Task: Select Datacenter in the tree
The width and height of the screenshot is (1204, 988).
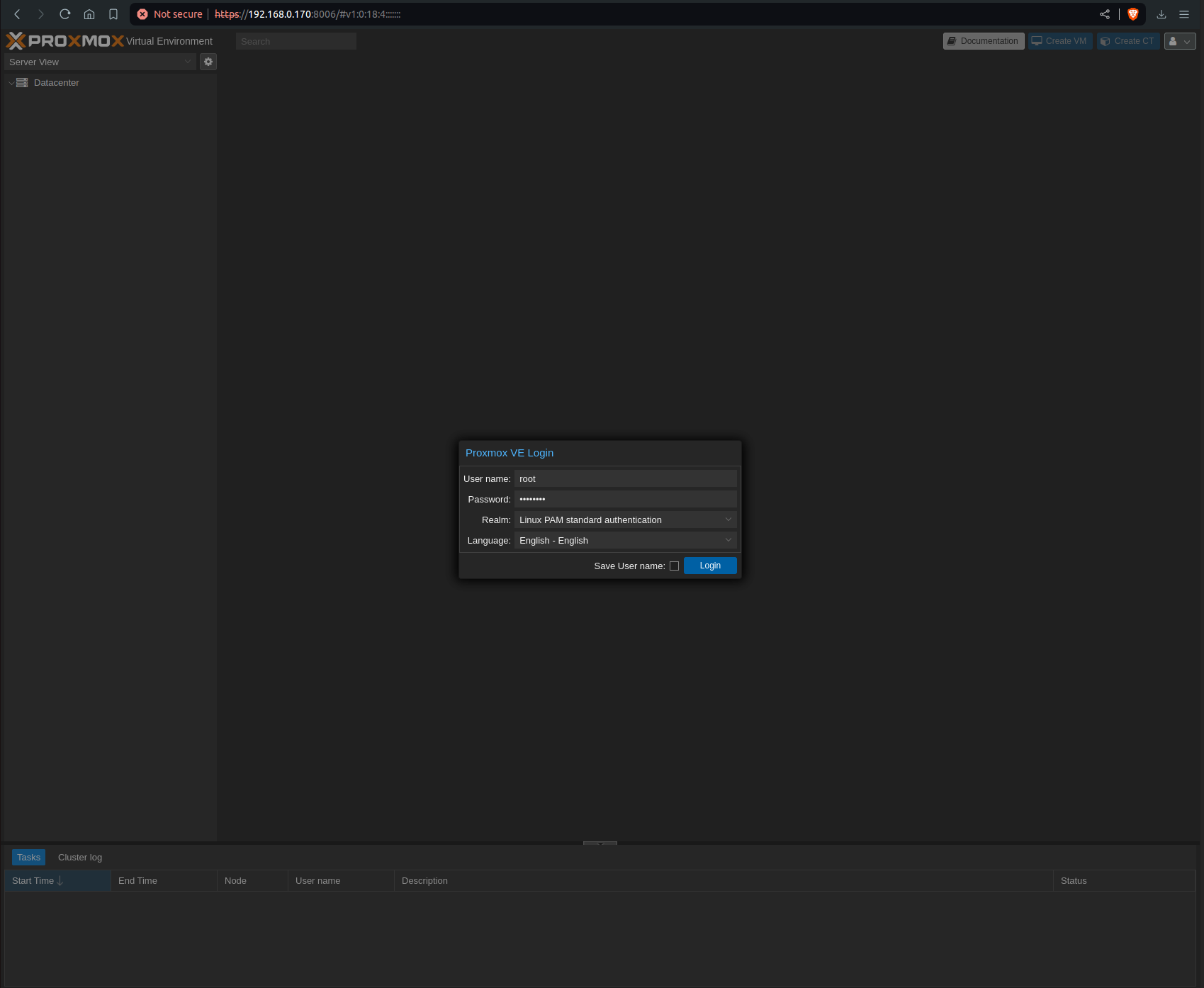Action: 57,83
